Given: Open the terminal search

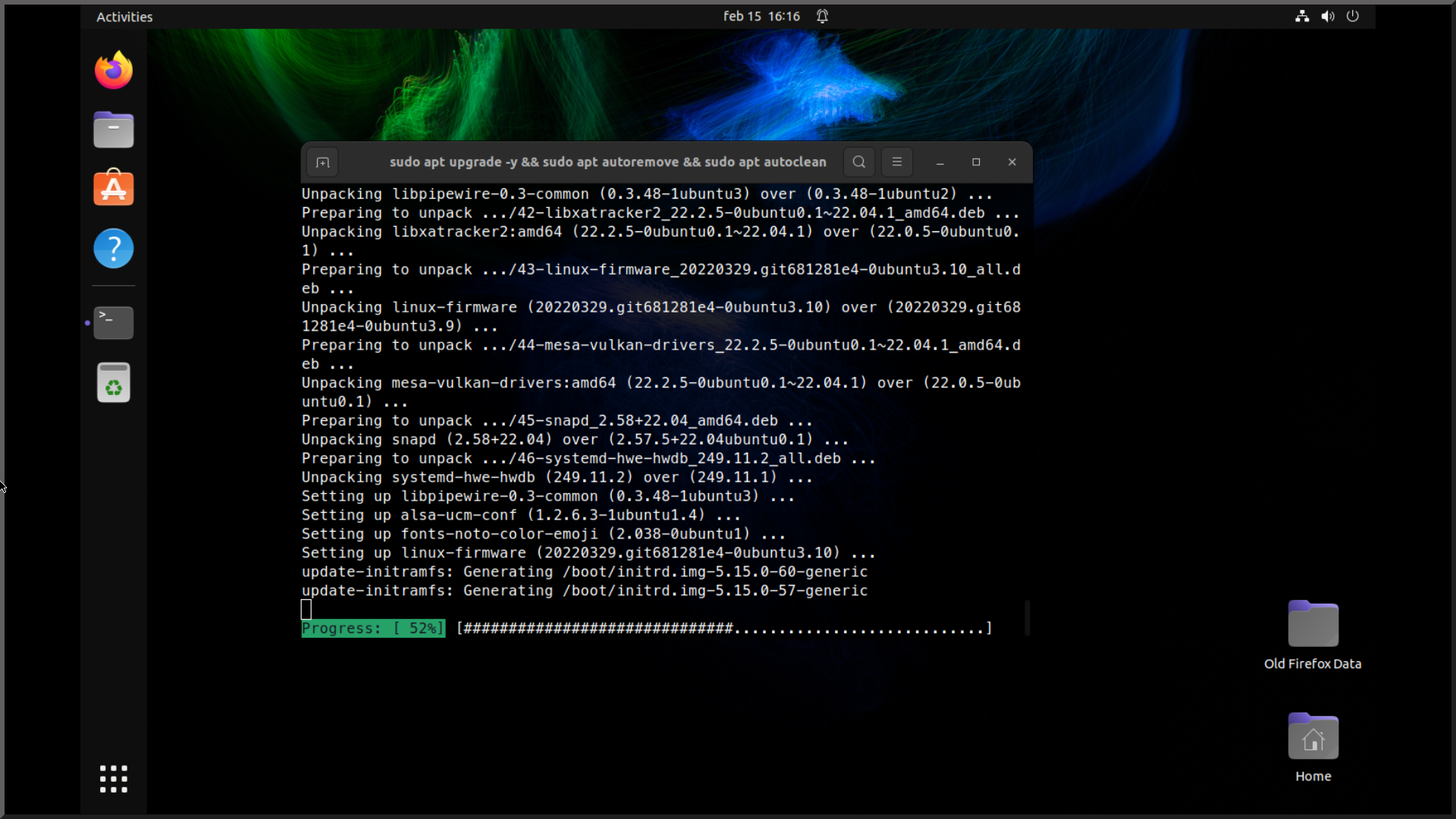Looking at the screenshot, I should coord(858,162).
